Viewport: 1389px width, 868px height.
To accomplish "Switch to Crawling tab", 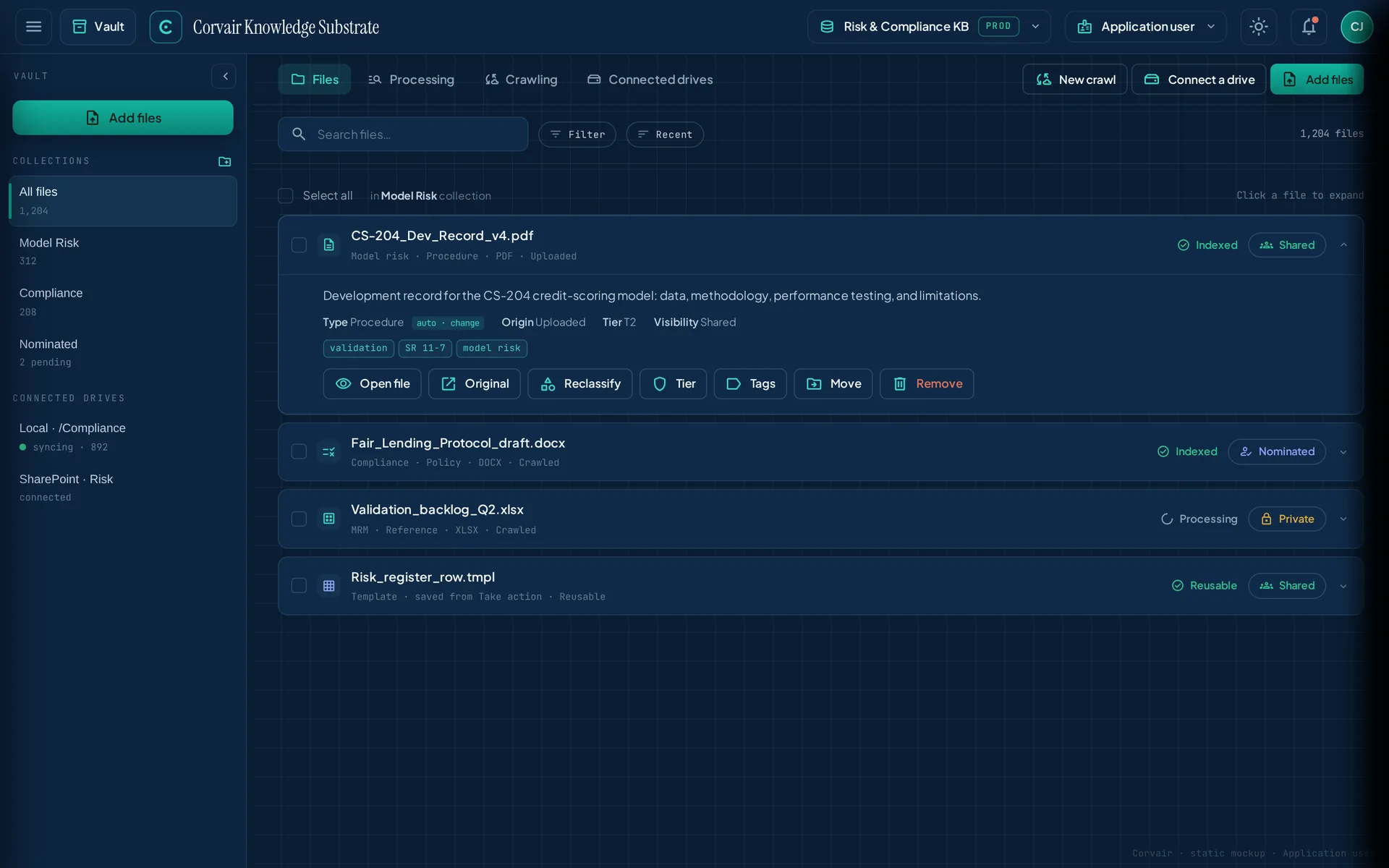I will point(521,80).
